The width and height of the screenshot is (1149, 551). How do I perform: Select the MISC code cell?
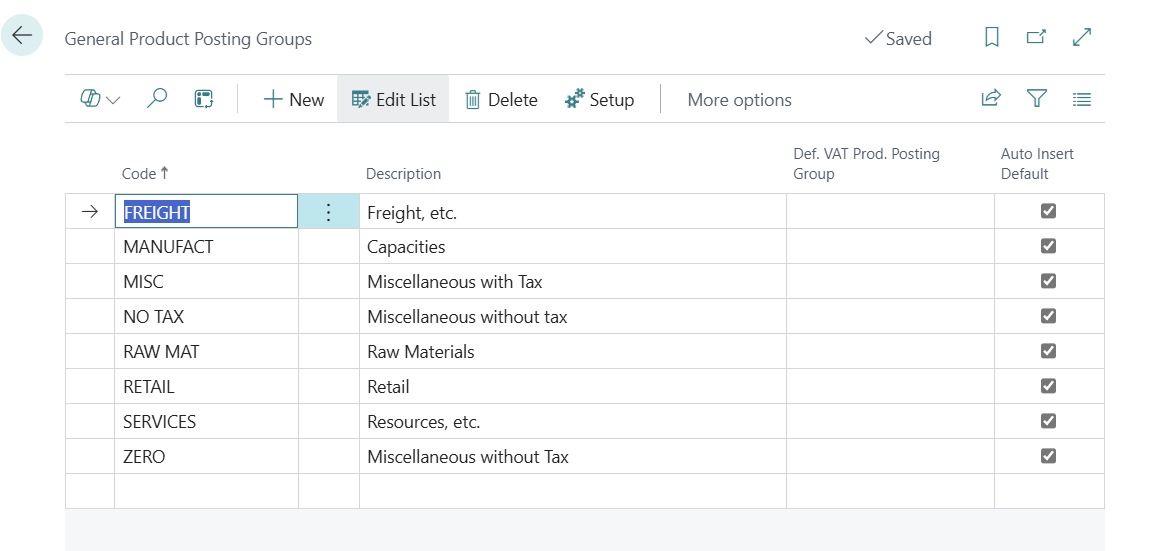click(207, 281)
